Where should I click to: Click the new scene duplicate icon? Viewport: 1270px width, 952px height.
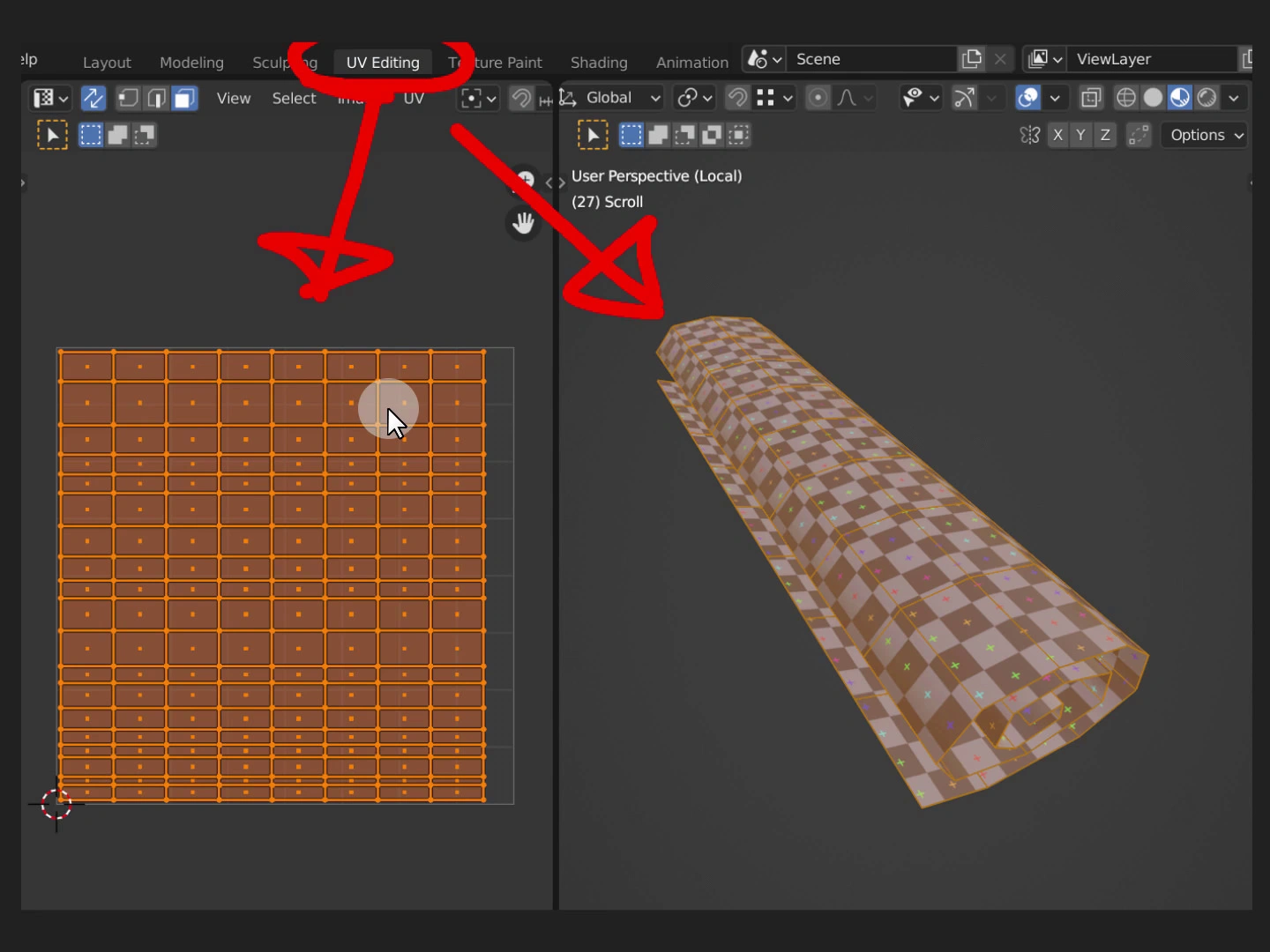(972, 59)
